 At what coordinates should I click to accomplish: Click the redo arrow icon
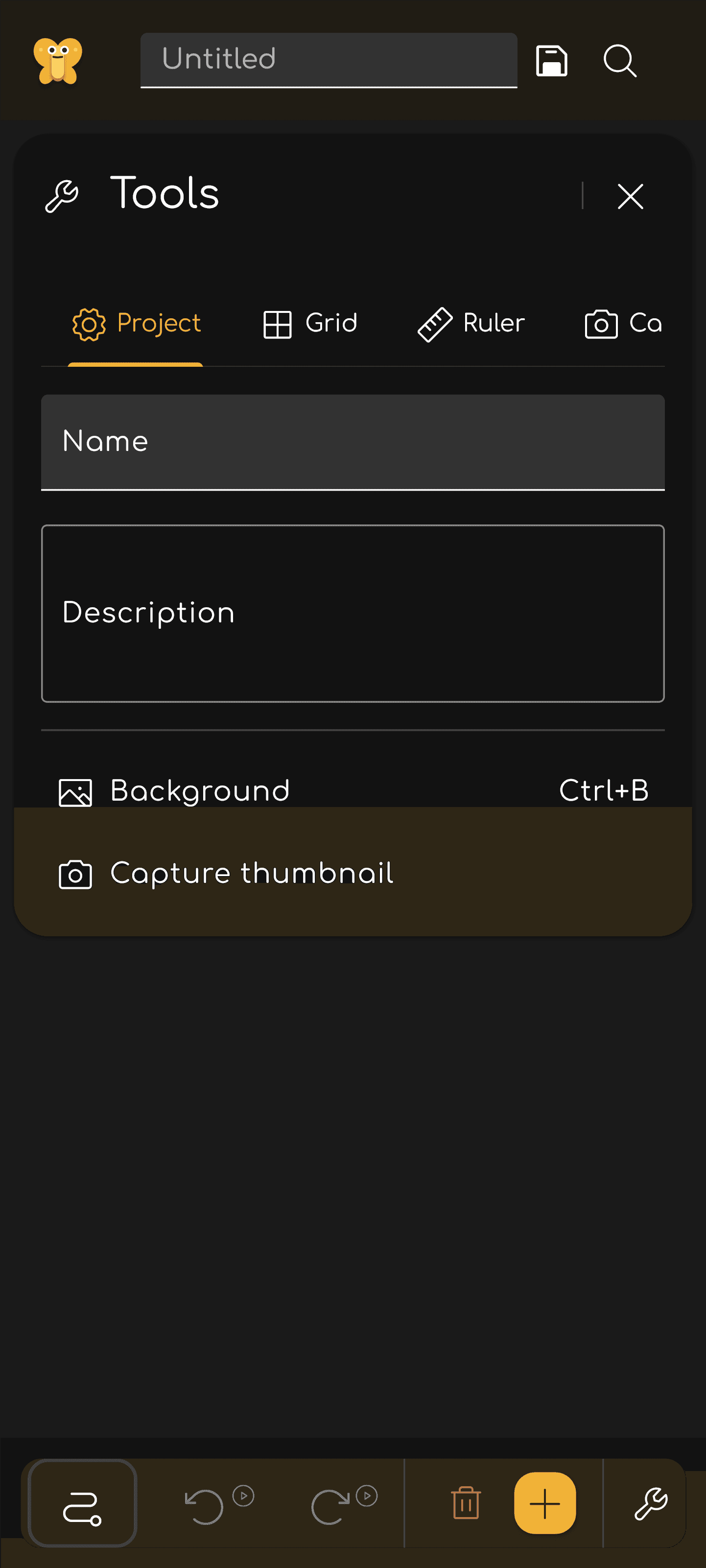pyautogui.click(x=329, y=1506)
